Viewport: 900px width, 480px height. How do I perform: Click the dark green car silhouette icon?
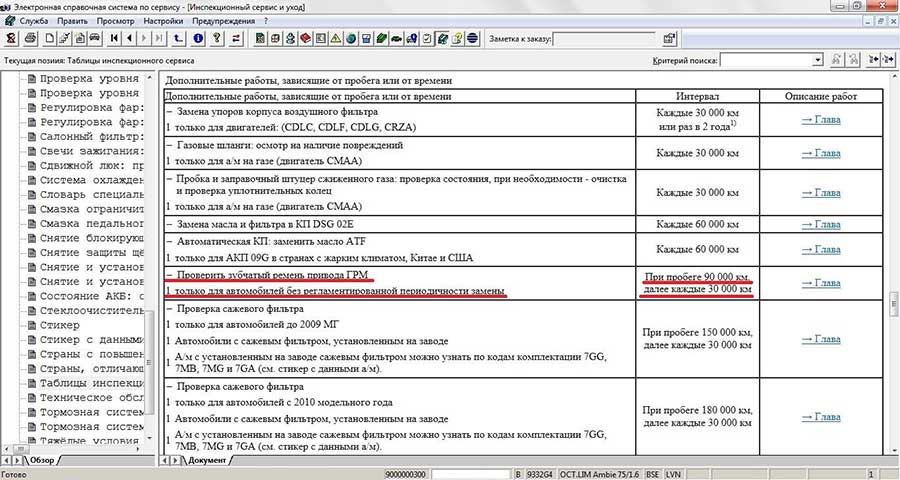click(396, 38)
